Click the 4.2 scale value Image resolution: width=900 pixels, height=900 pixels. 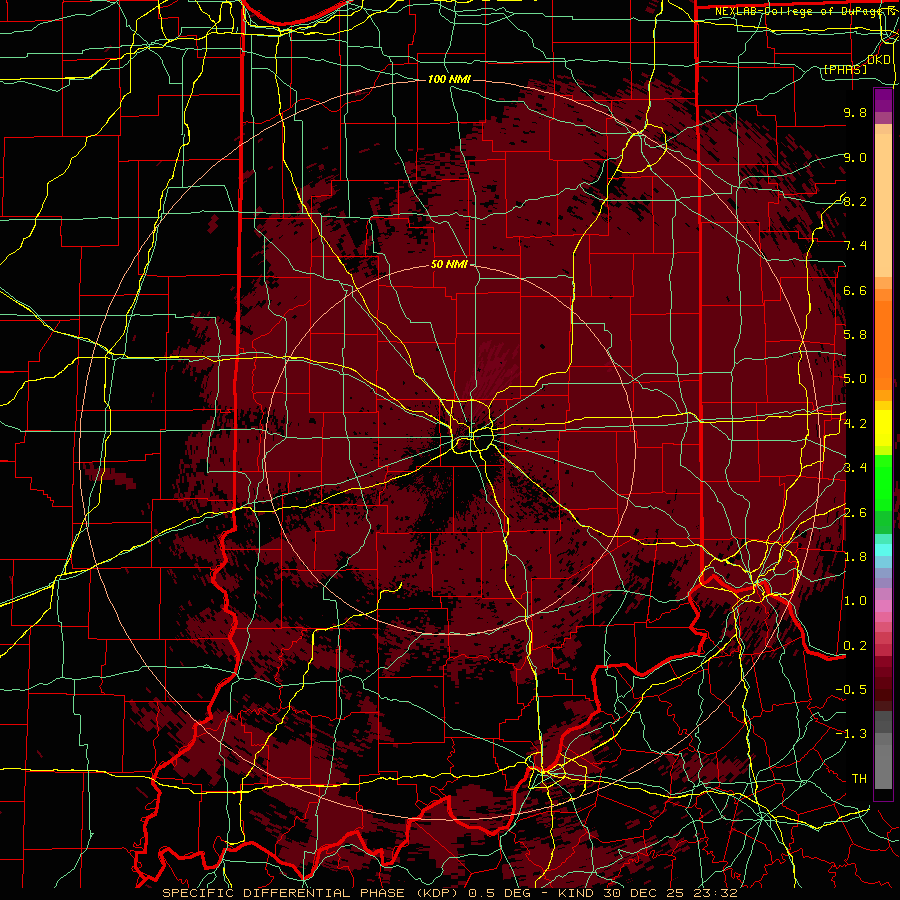(855, 424)
